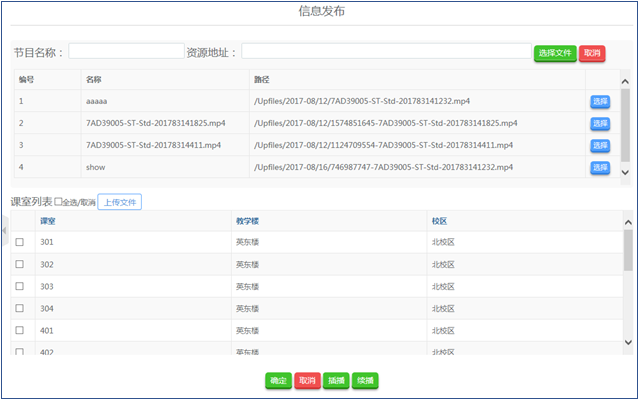Tick the 全选/取消 checkbox
The width and height of the screenshot is (638, 399).
(58, 202)
